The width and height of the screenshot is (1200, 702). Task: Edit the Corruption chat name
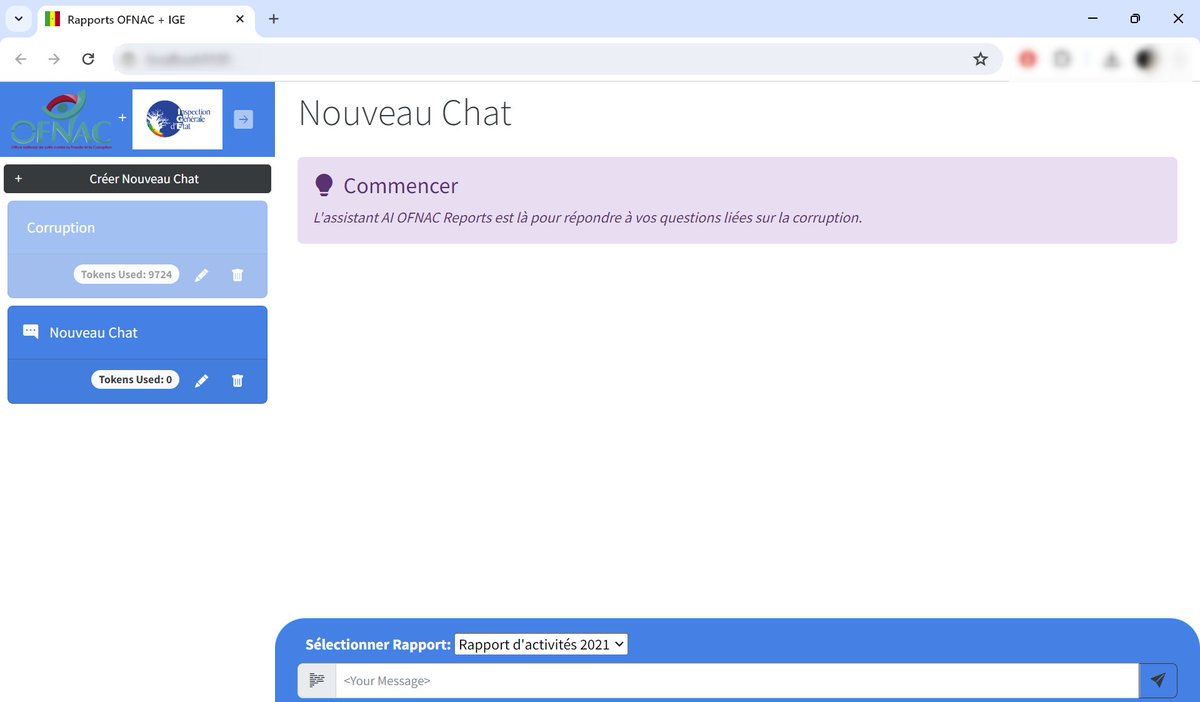click(x=201, y=275)
